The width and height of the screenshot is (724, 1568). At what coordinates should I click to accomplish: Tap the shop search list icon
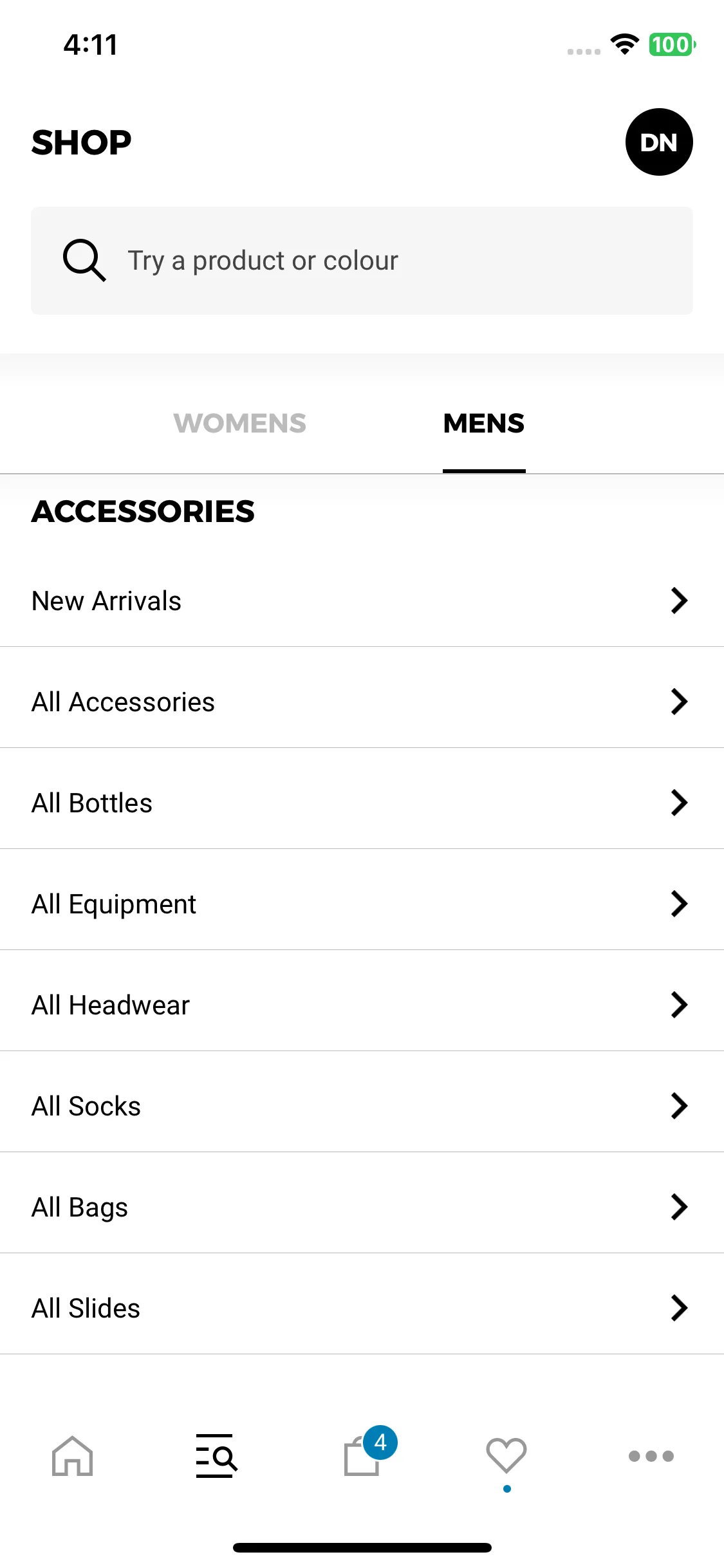(217, 1456)
